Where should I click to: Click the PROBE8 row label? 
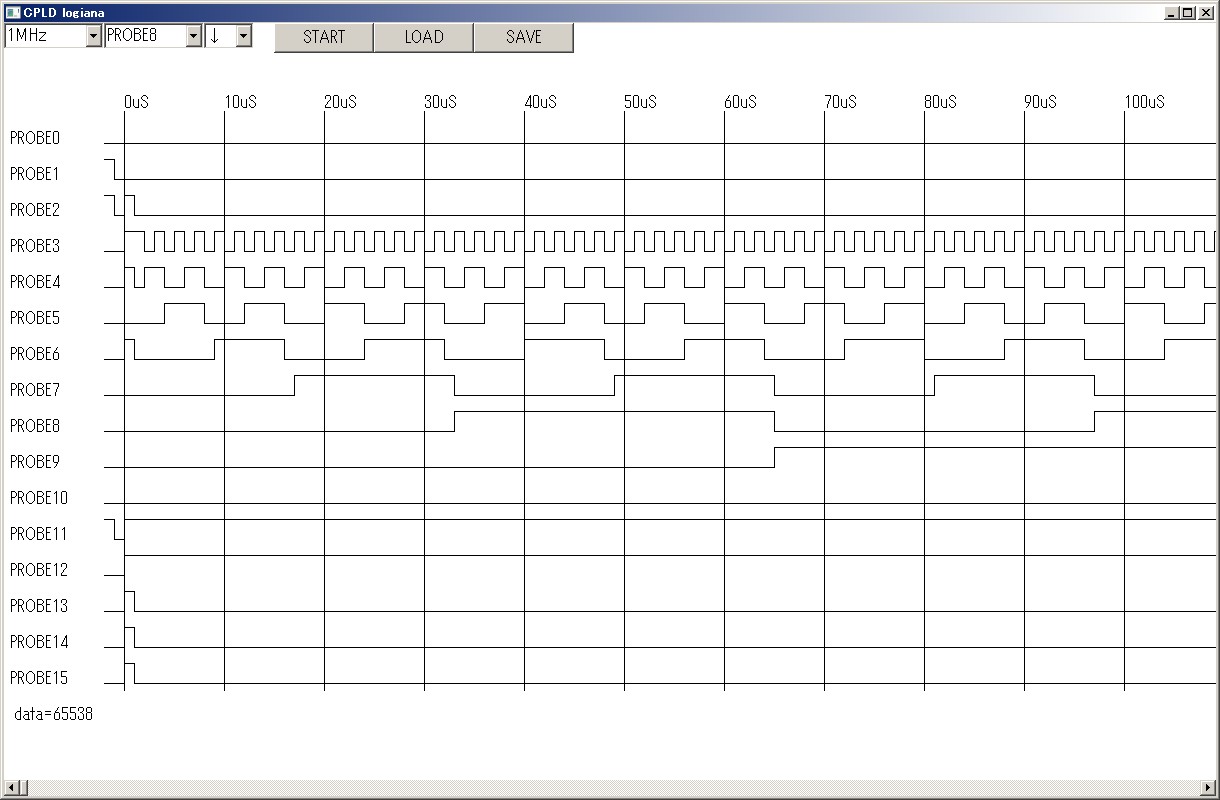(x=35, y=426)
